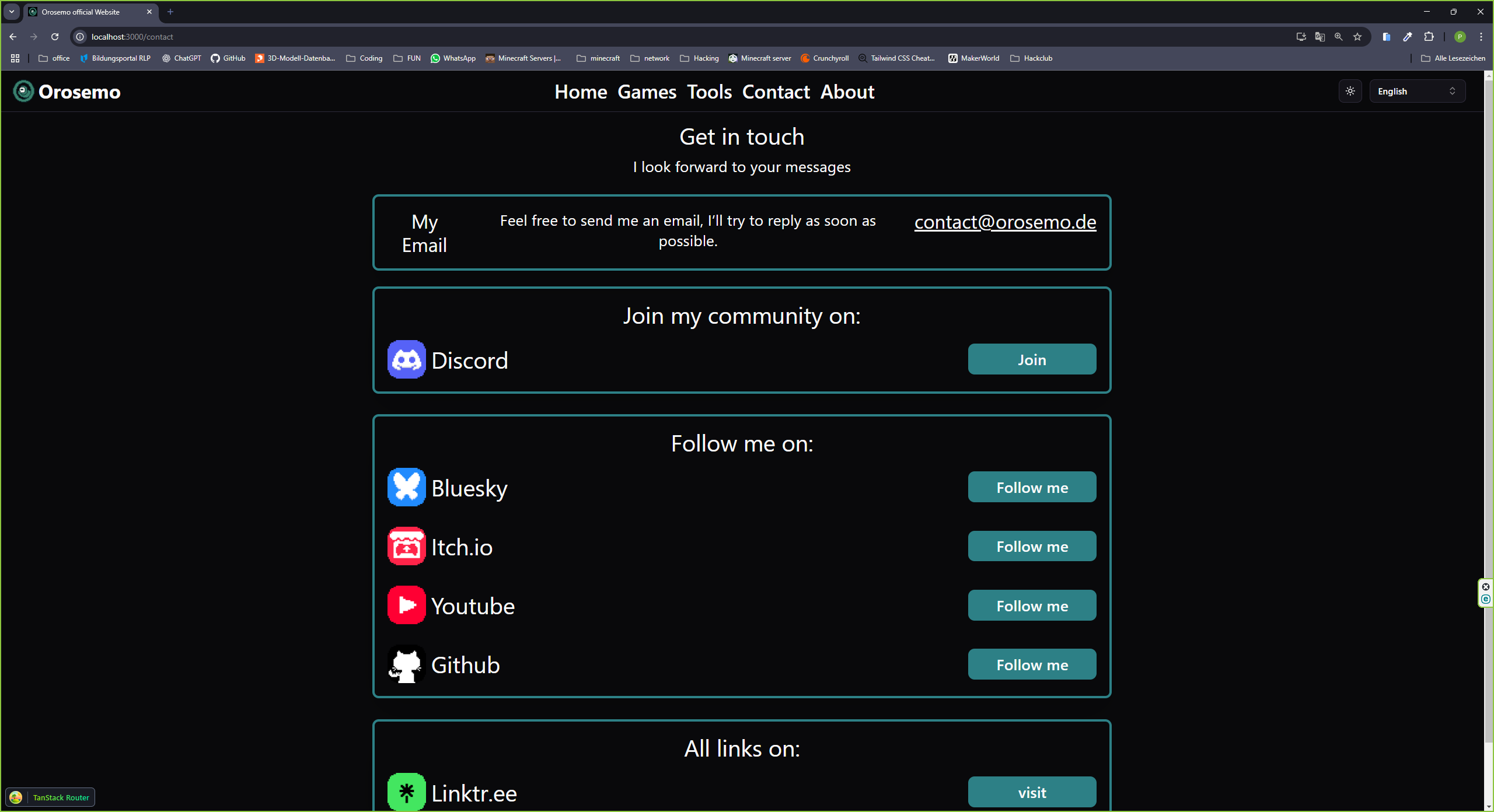This screenshot has width=1494, height=812.
Task: Click the Bluesky butterfly icon
Action: pyautogui.click(x=406, y=487)
